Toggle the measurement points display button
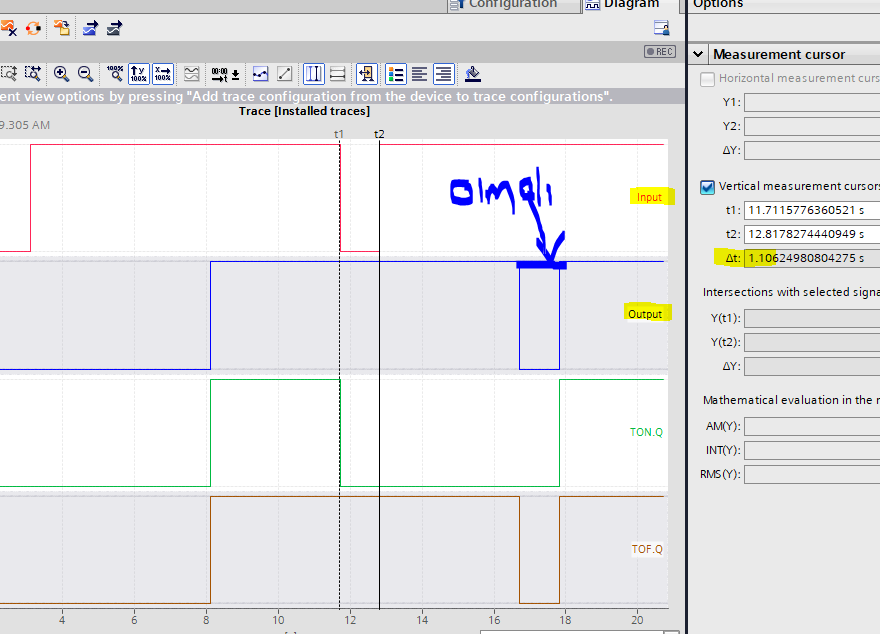880x634 pixels. [260, 73]
